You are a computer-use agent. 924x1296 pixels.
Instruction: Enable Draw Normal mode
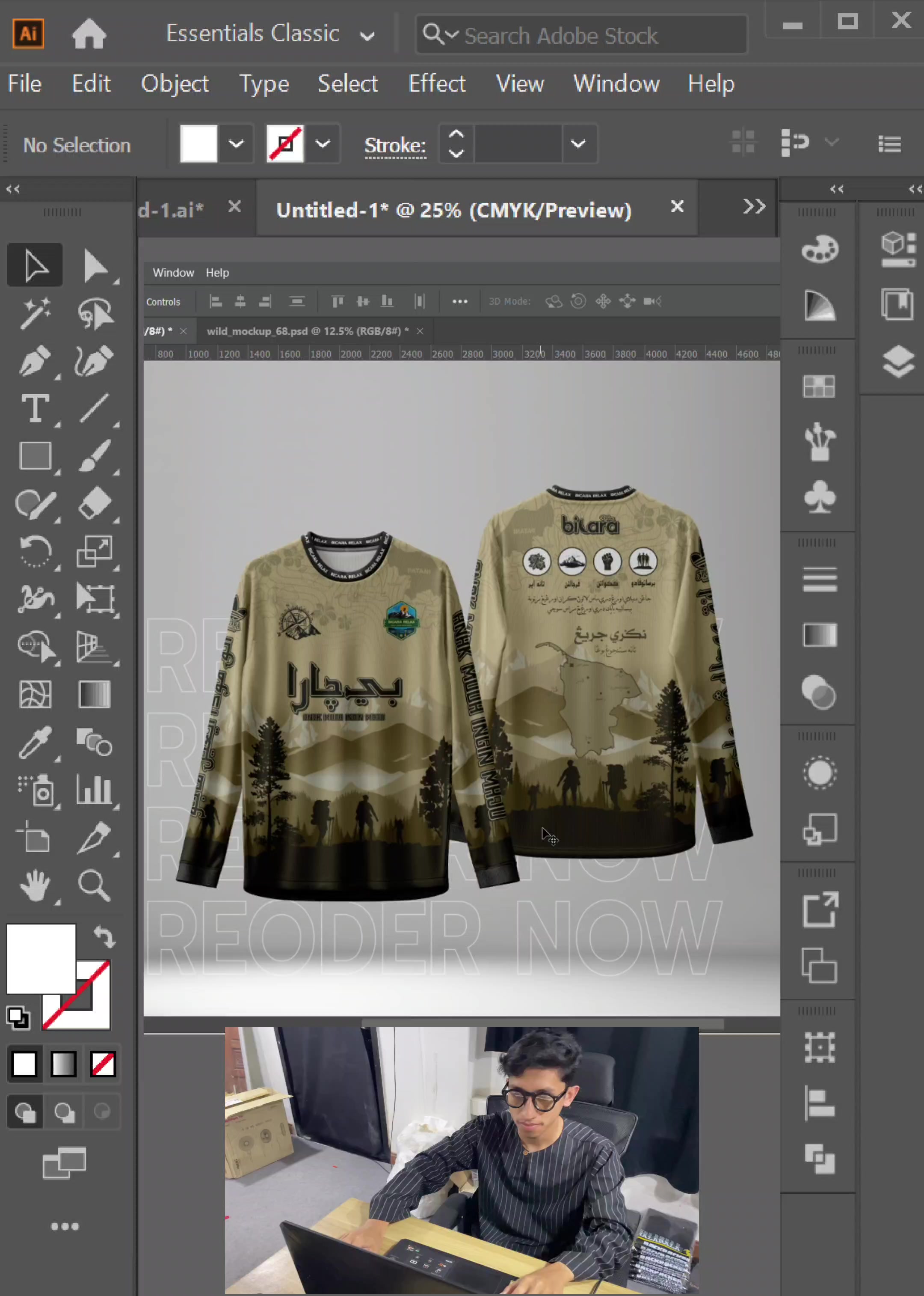point(24,1112)
